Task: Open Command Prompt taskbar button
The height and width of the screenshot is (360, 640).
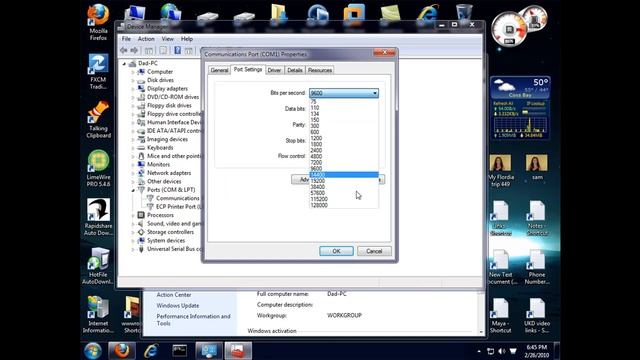Action: point(180,351)
